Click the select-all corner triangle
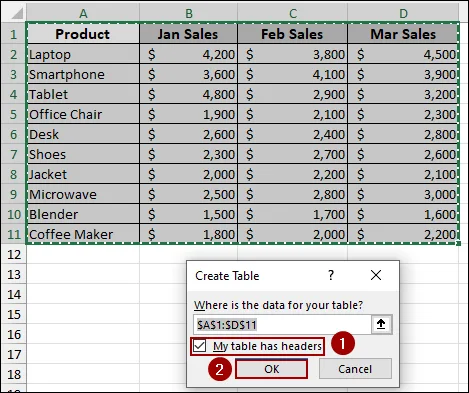 click(x=17, y=14)
